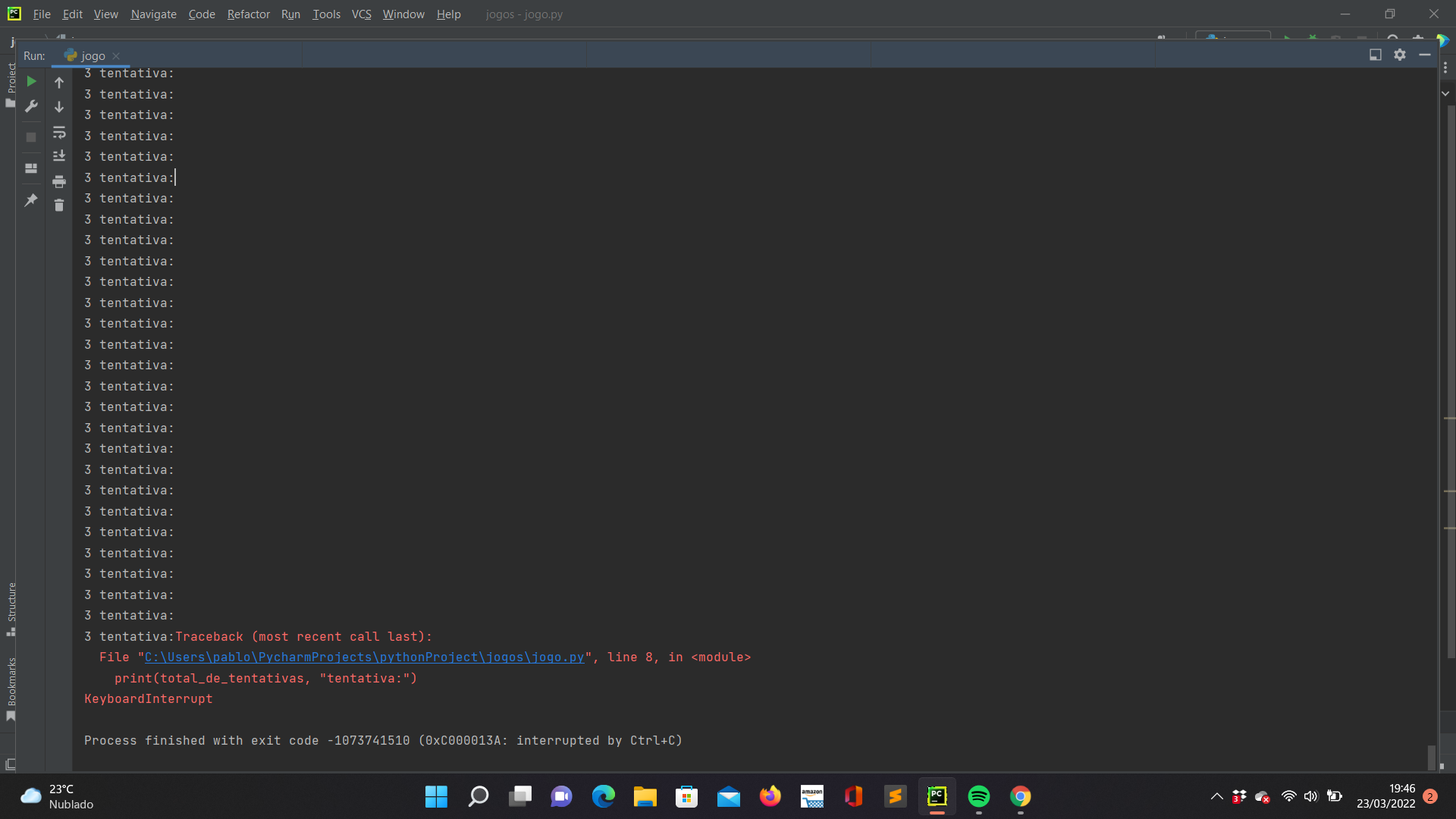Open the Tools menu
The width and height of the screenshot is (1456, 819).
(327, 14)
